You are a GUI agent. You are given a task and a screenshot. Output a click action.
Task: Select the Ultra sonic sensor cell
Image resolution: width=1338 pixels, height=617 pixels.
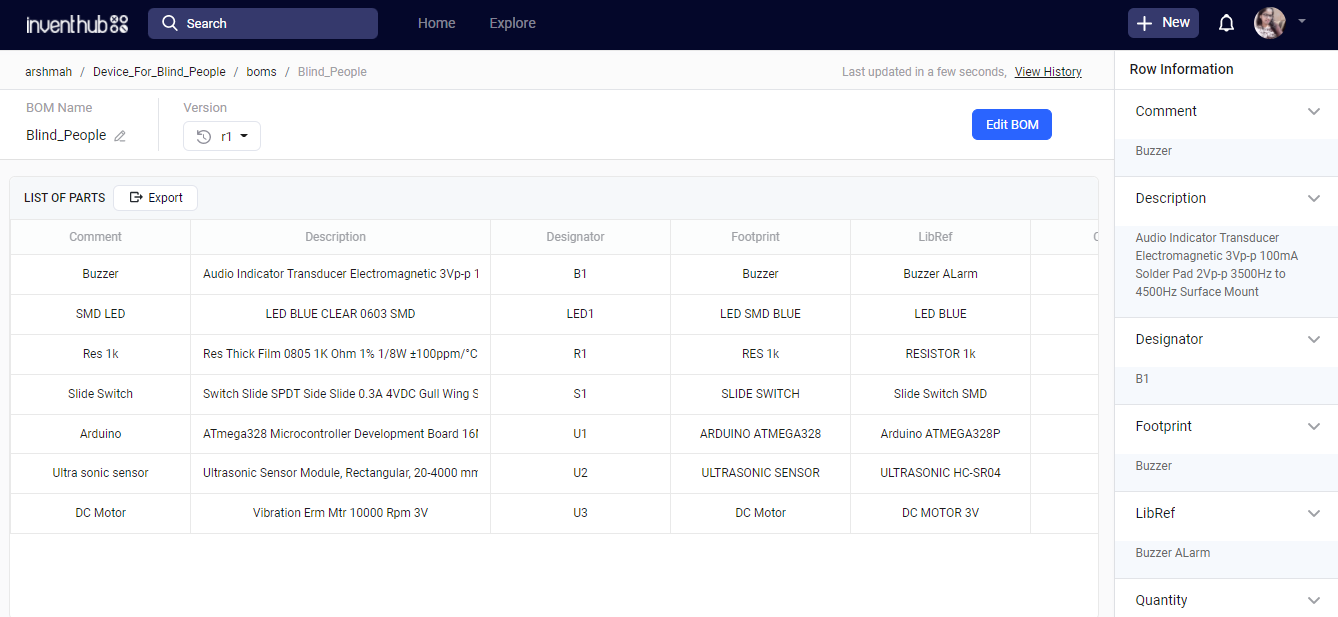(100, 473)
